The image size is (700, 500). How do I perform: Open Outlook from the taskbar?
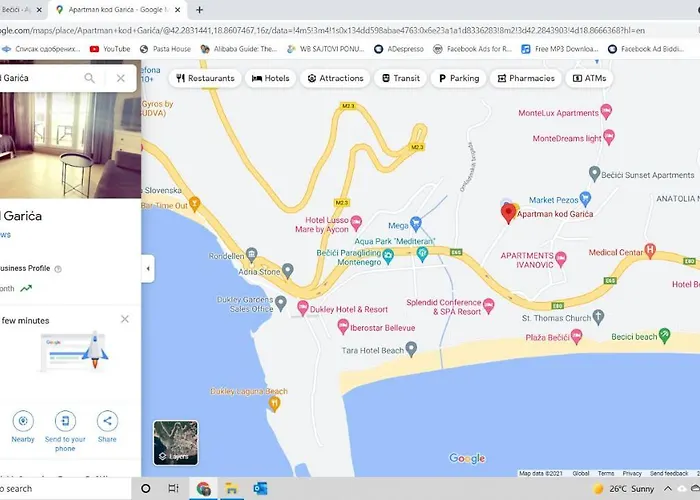coord(260,489)
